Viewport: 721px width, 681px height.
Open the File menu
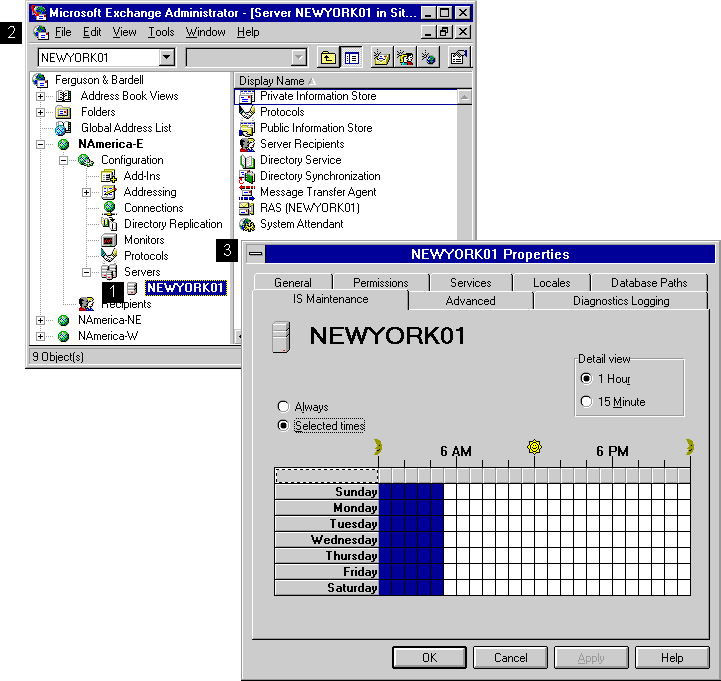63,32
